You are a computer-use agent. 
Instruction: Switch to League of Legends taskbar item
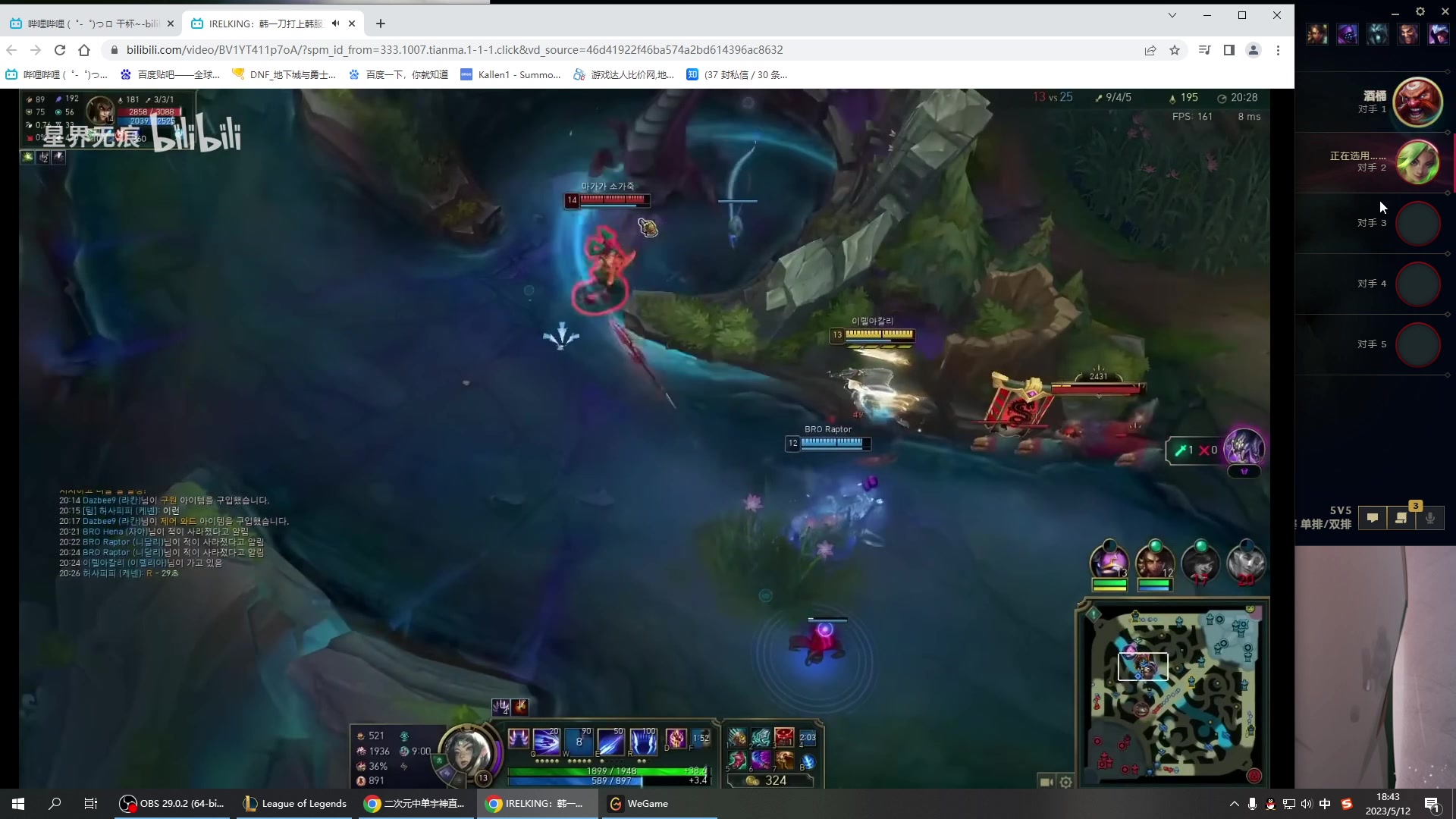(295, 804)
